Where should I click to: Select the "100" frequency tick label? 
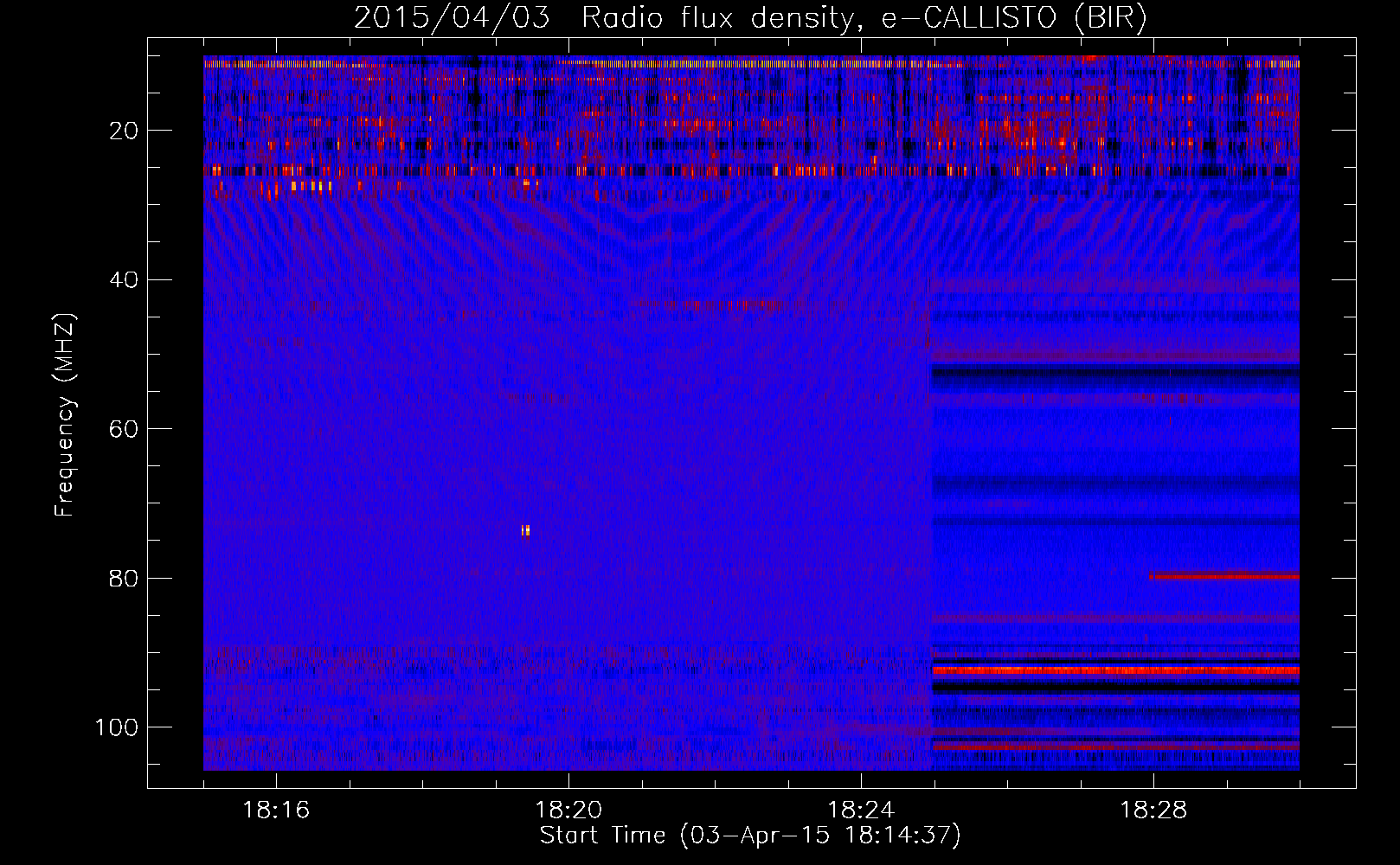117,727
